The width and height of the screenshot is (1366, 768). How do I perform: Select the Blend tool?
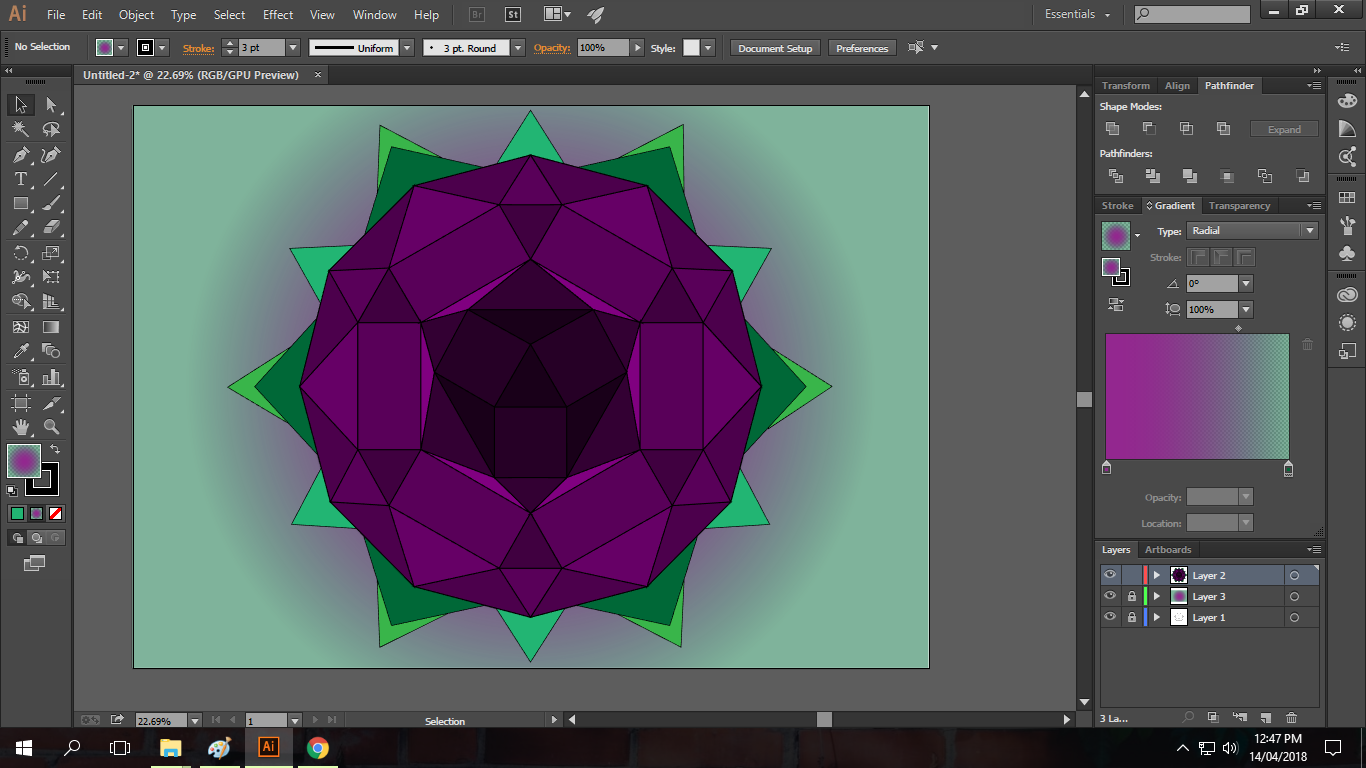(x=51, y=351)
